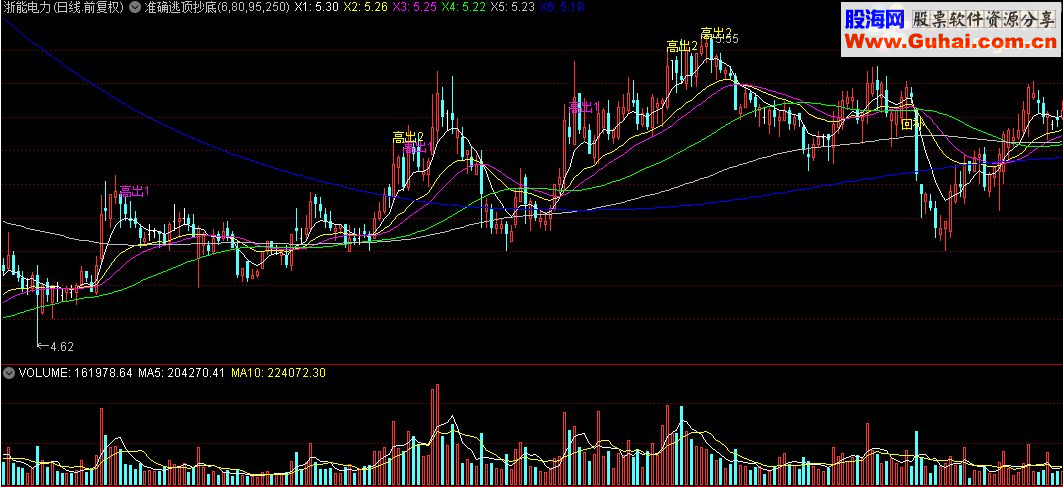The image size is (1063, 487).
Task: Click the VOLUME: 161978.64 readout
Action: pyautogui.click(x=75, y=372)
